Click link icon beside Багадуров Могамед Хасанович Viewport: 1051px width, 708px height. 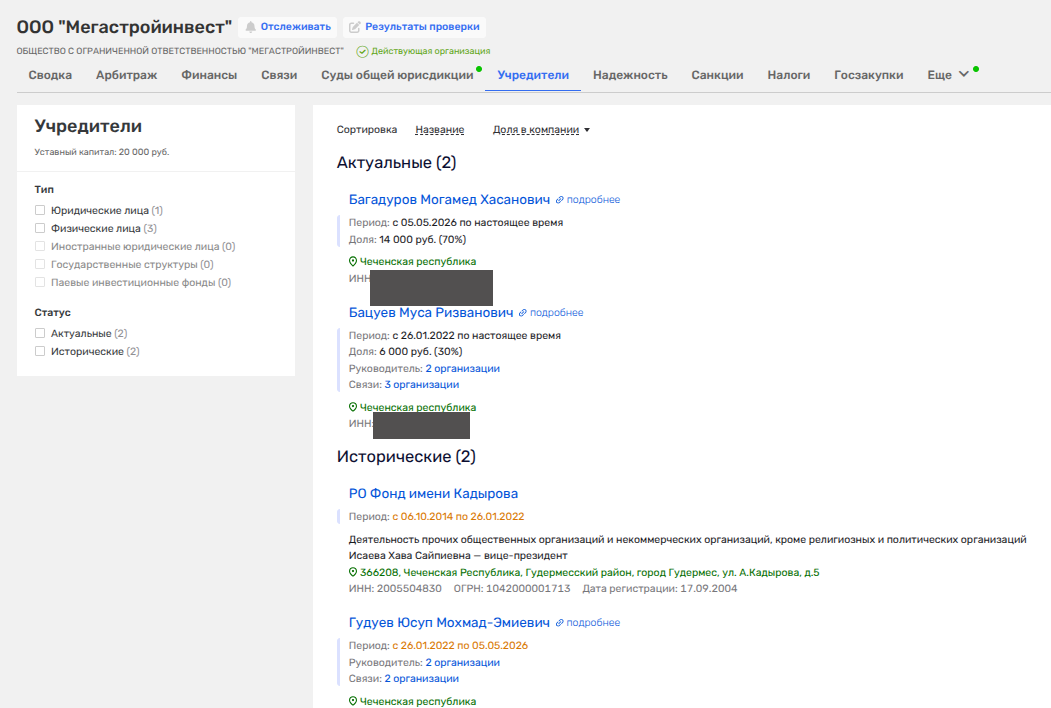[559, 200]
